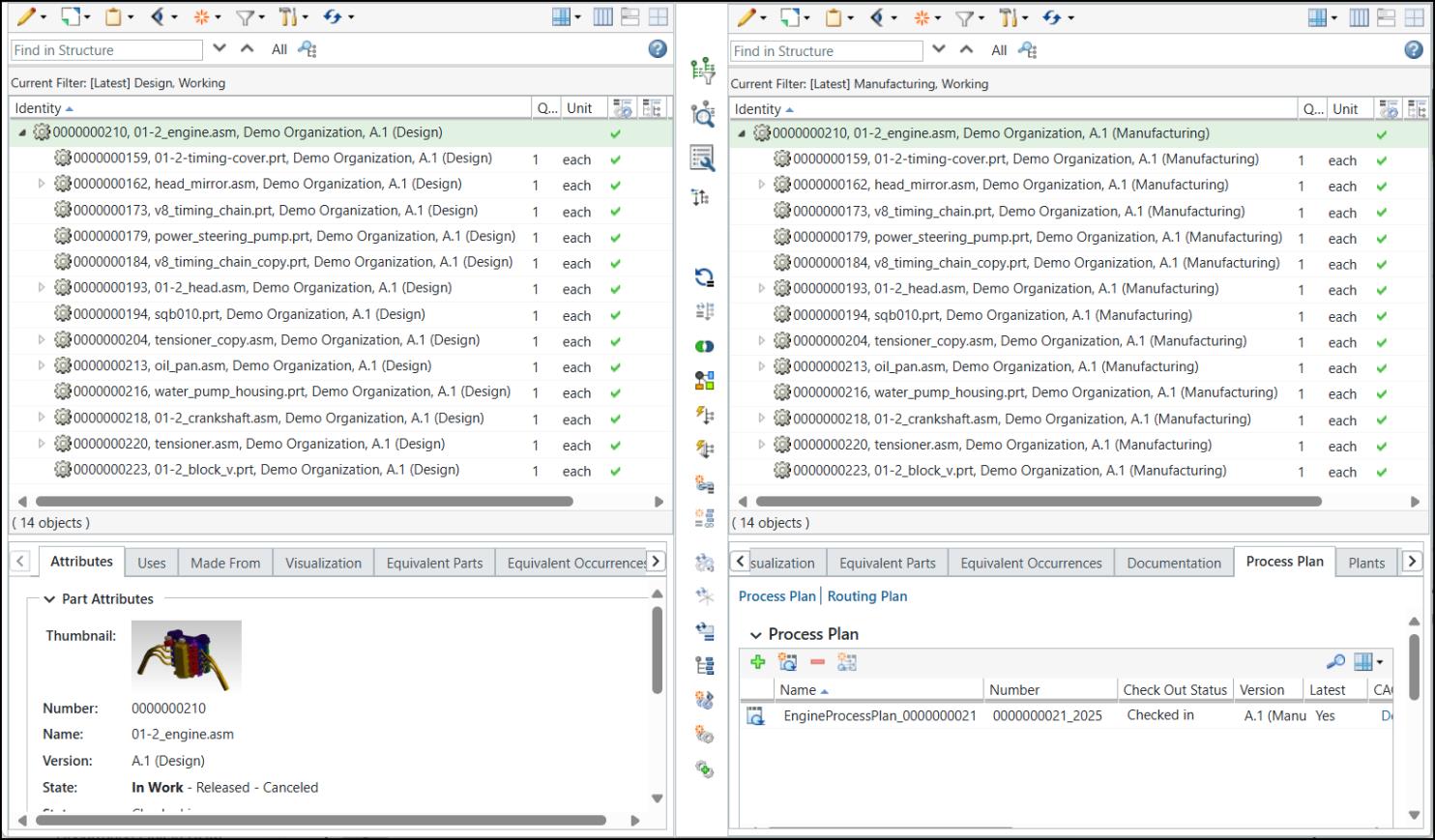Expand head_mirror.asm in the Design tree
The image size is (1435, 840).
(x=42, y=184)
